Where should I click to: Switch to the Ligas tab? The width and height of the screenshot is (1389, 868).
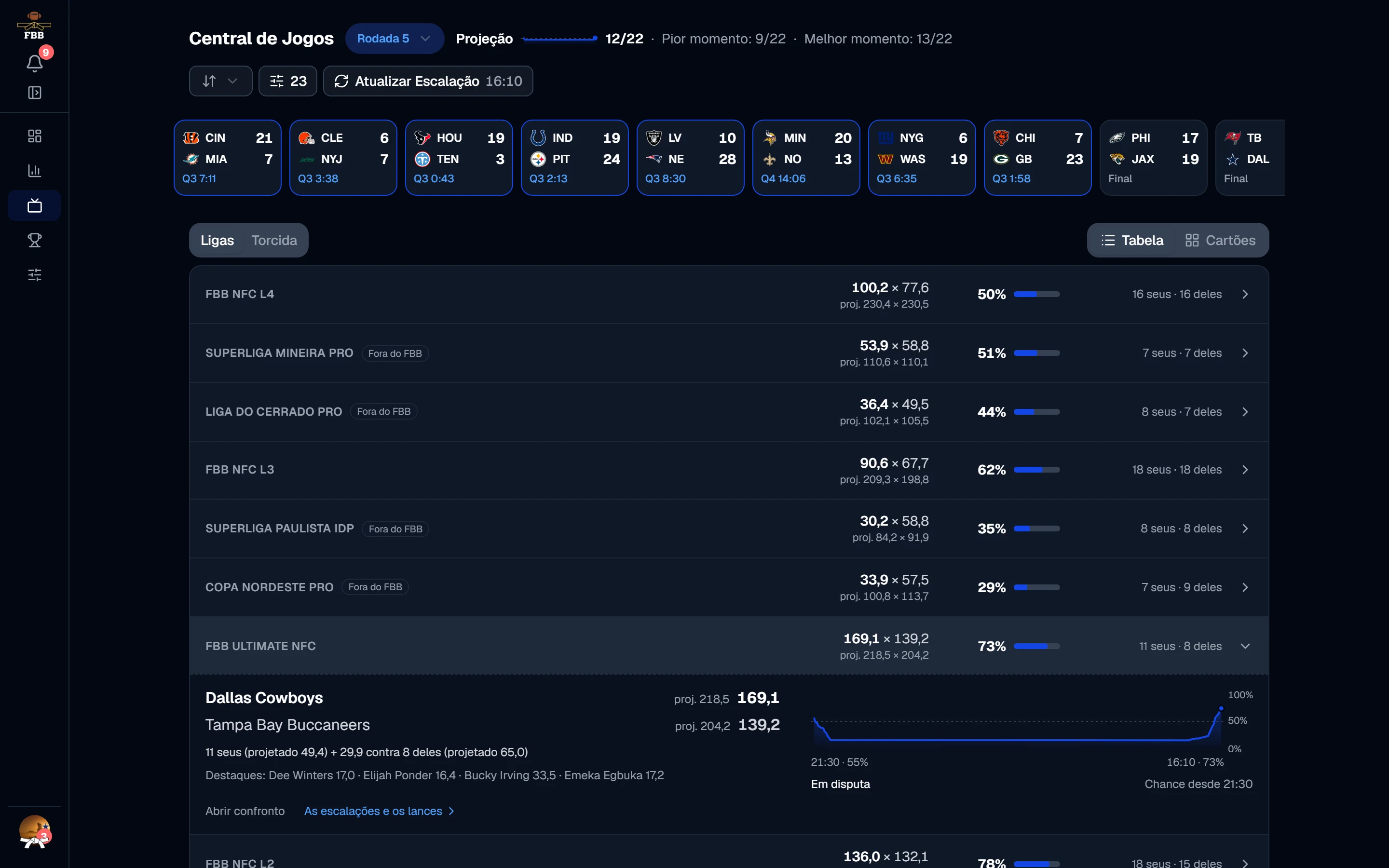coord(217,240)
